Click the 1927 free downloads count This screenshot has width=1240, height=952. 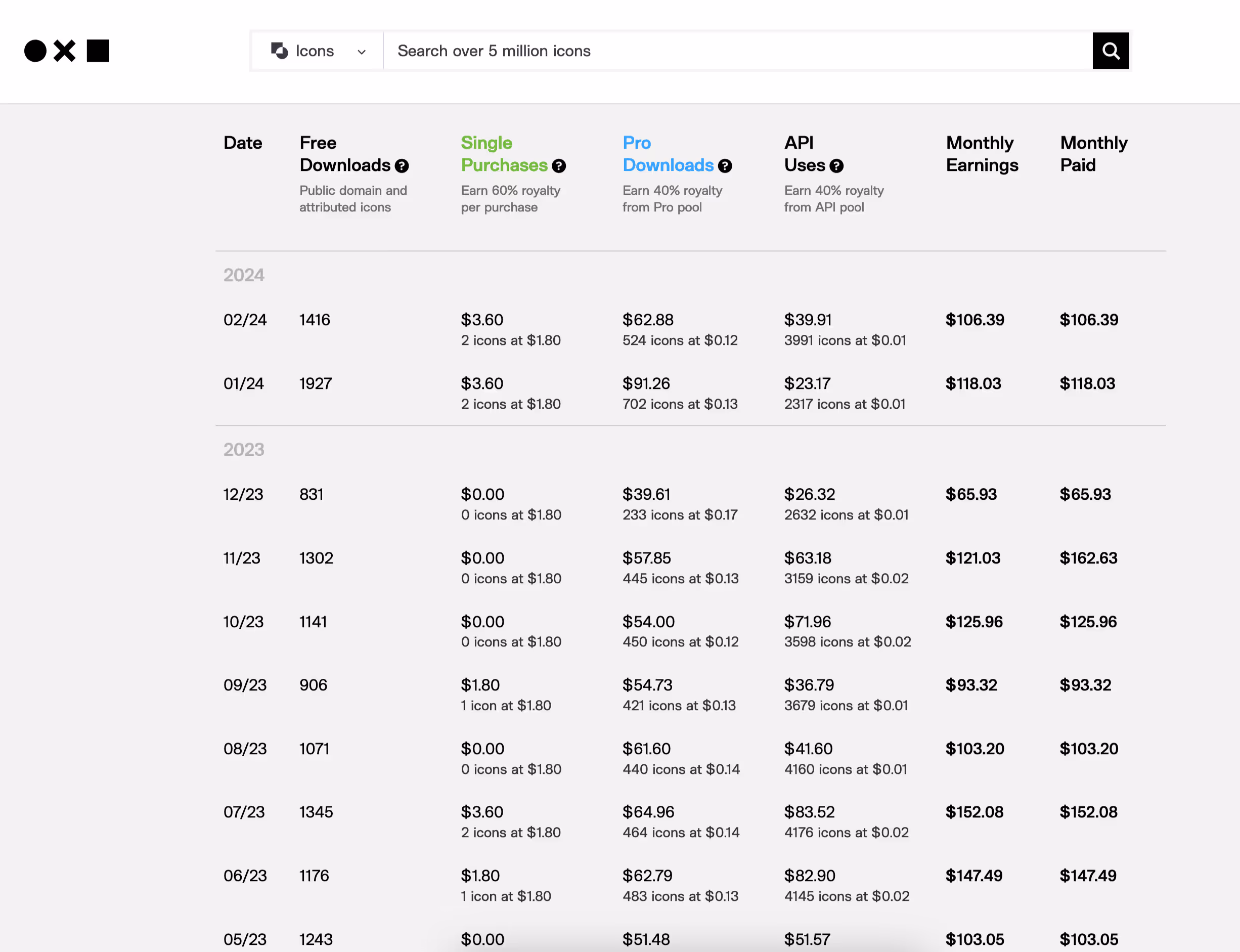coord(316,383)
